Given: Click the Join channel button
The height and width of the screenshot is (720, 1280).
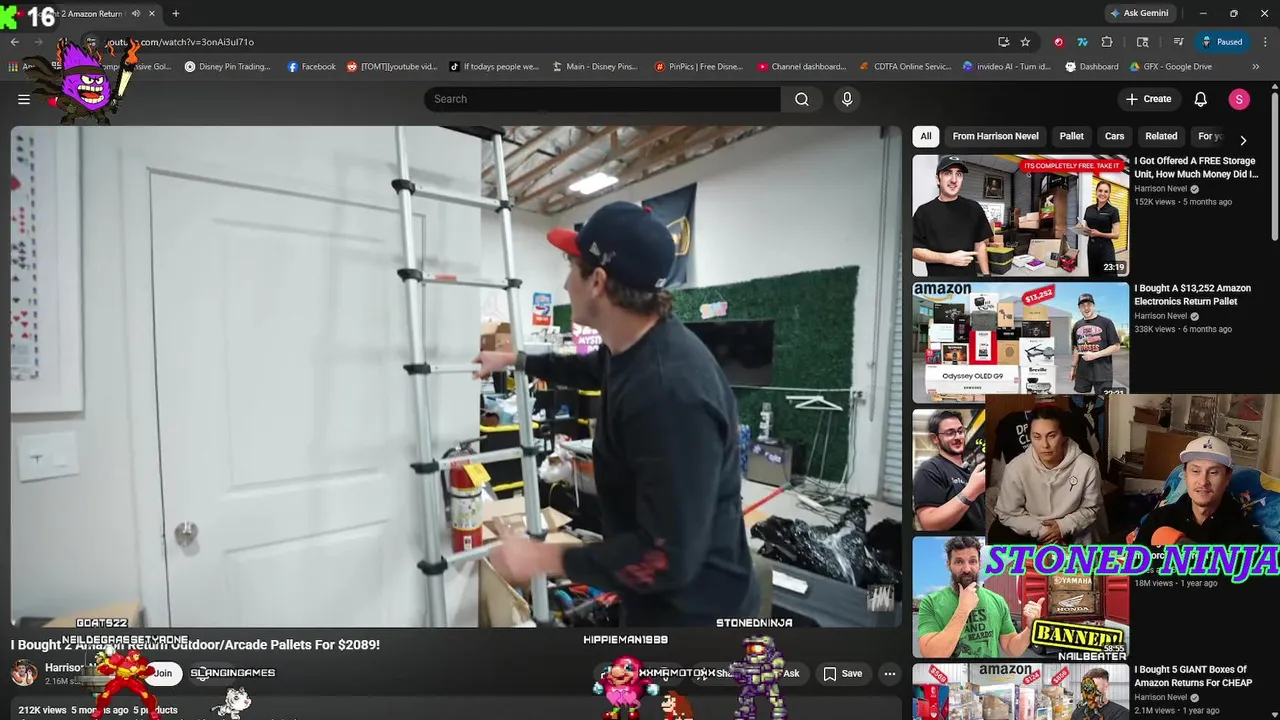Looking at the screenshot, I should click(x=162, y=673).
